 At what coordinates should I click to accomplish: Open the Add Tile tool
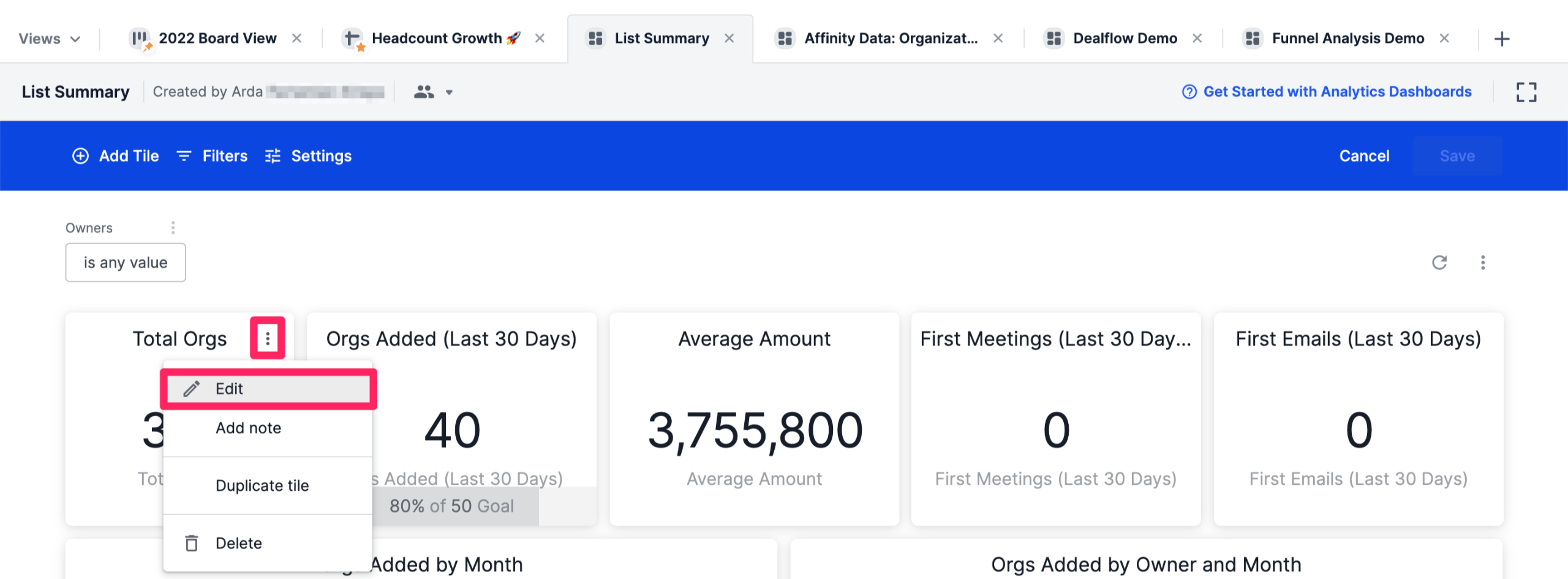(116, 156)
